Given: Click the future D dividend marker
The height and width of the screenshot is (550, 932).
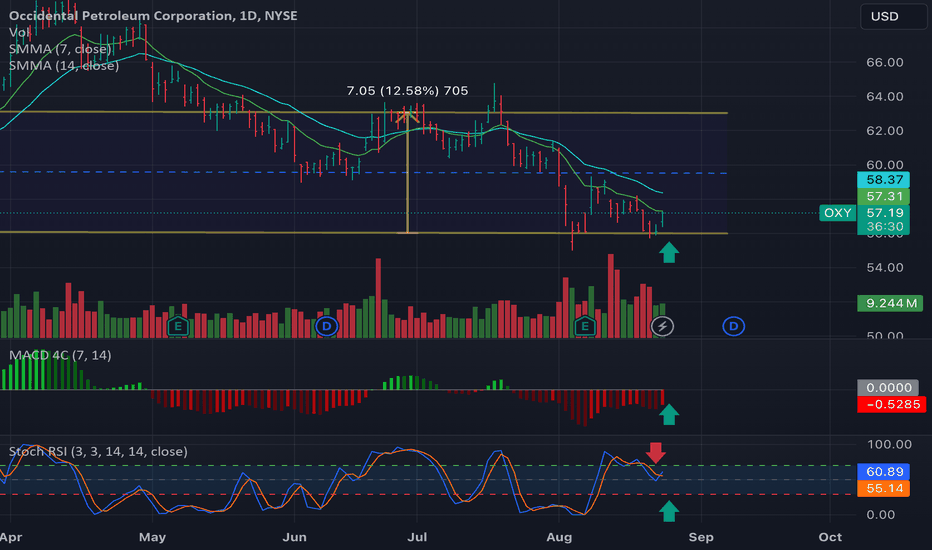Looking at the screenshot, I should click(733, 326).
